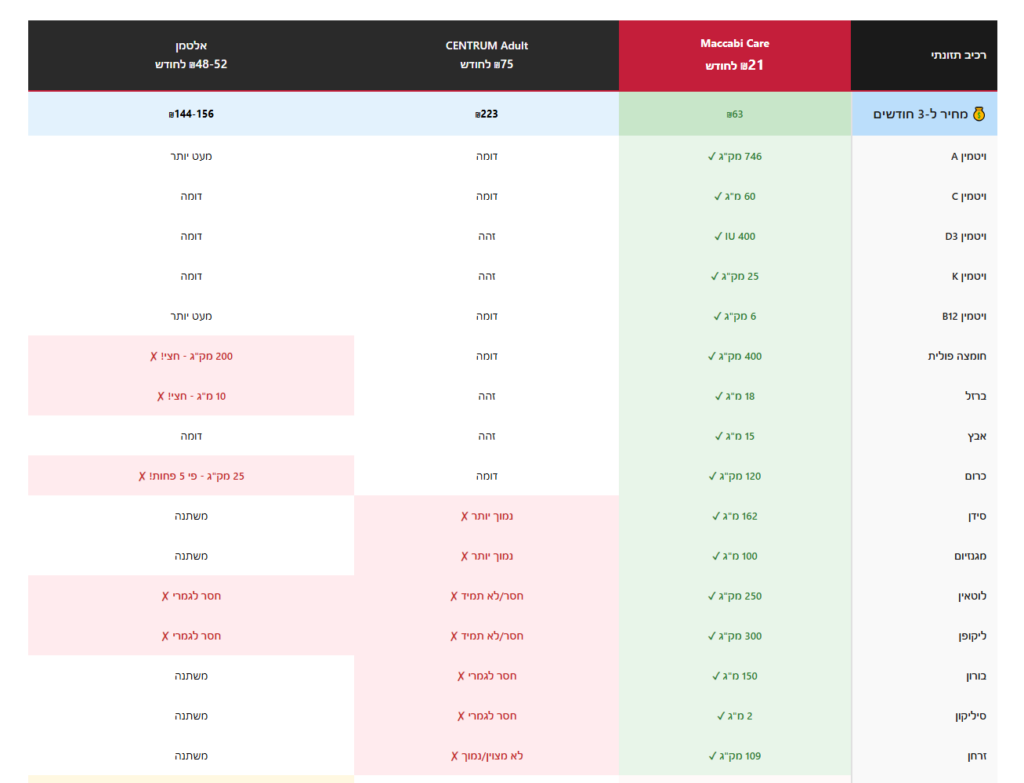Click אלטמן "חסר לגמרי" in the ליקופן row
Viewport: 1024px width, 783px height.
(x=191, y=636)
